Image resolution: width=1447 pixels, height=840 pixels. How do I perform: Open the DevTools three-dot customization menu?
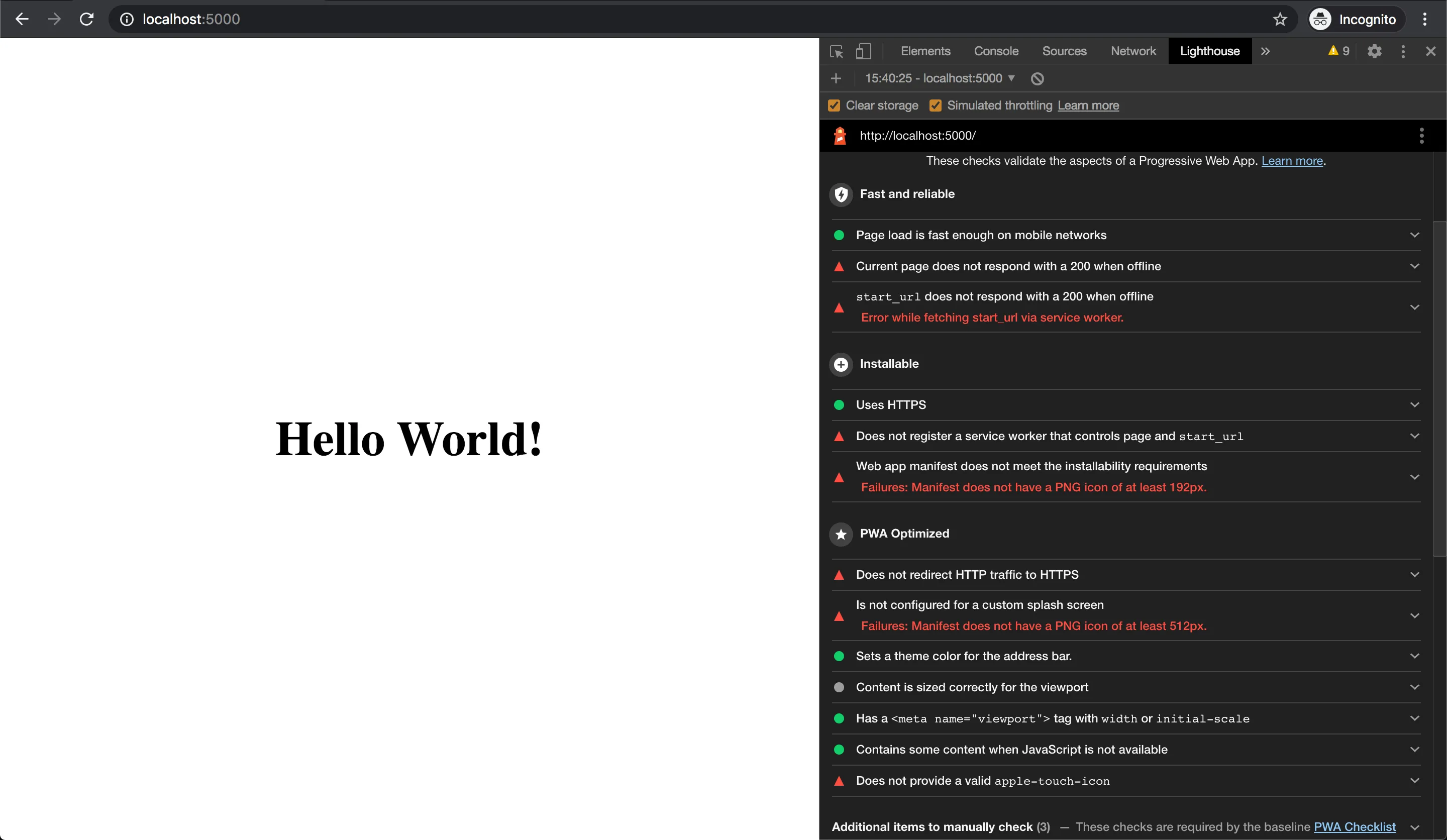tap(1402, 51)
